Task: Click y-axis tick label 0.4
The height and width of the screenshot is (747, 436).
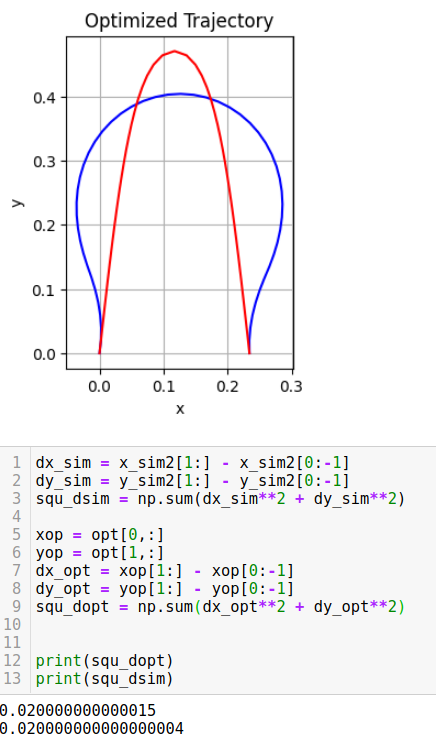Action: 44,98
